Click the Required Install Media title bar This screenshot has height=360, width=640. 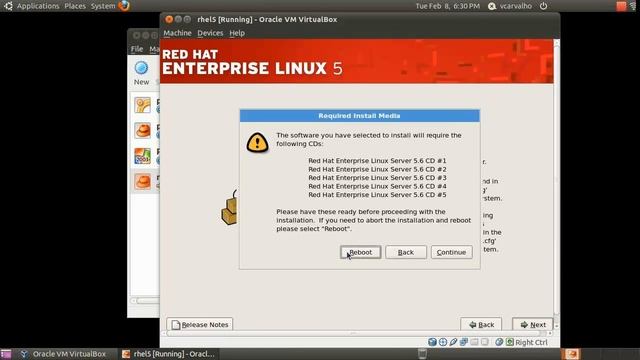click(x=360, y=116)
